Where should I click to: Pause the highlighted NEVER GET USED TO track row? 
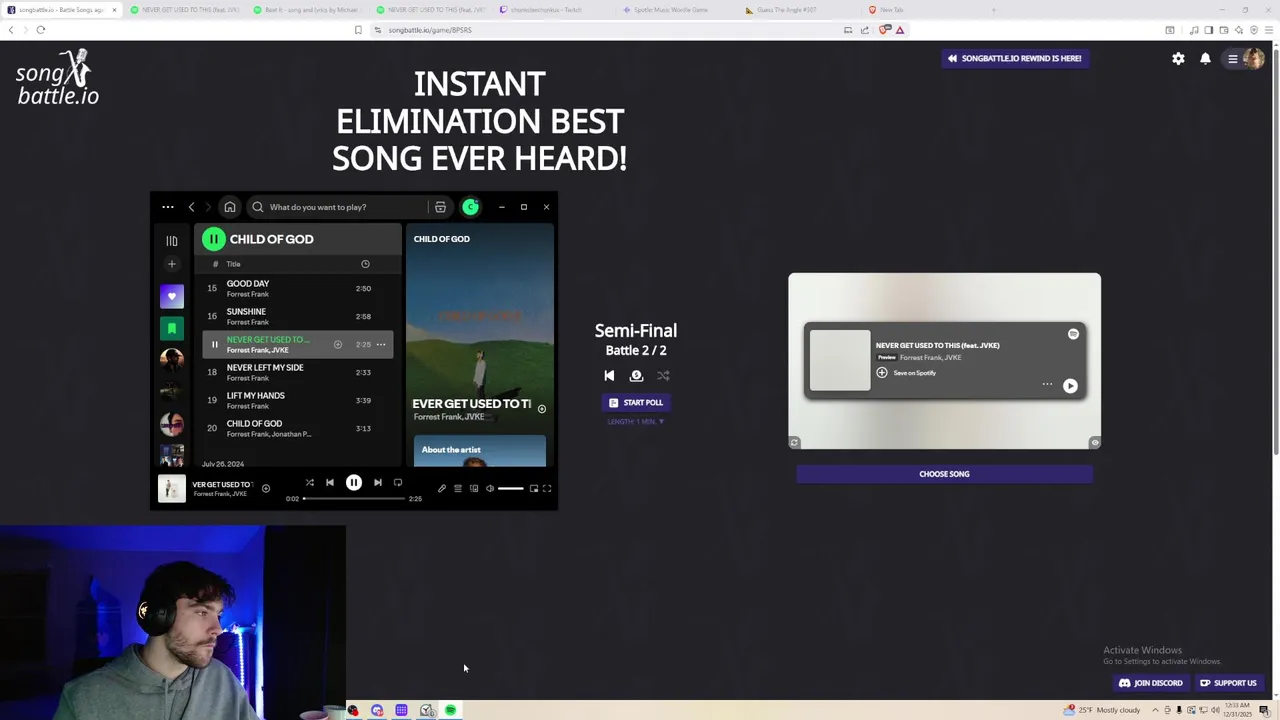[x=214, y=344]
